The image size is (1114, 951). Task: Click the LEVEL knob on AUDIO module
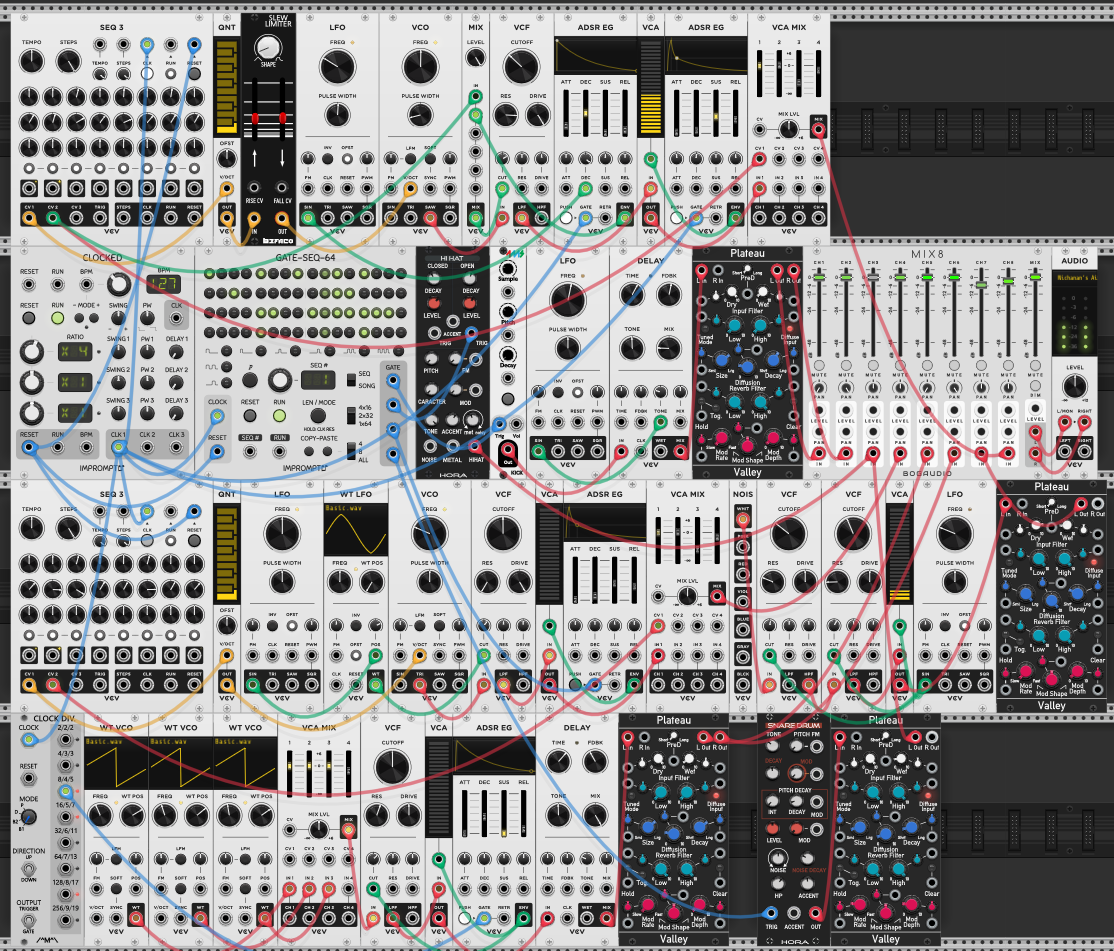coord(1074,386)
